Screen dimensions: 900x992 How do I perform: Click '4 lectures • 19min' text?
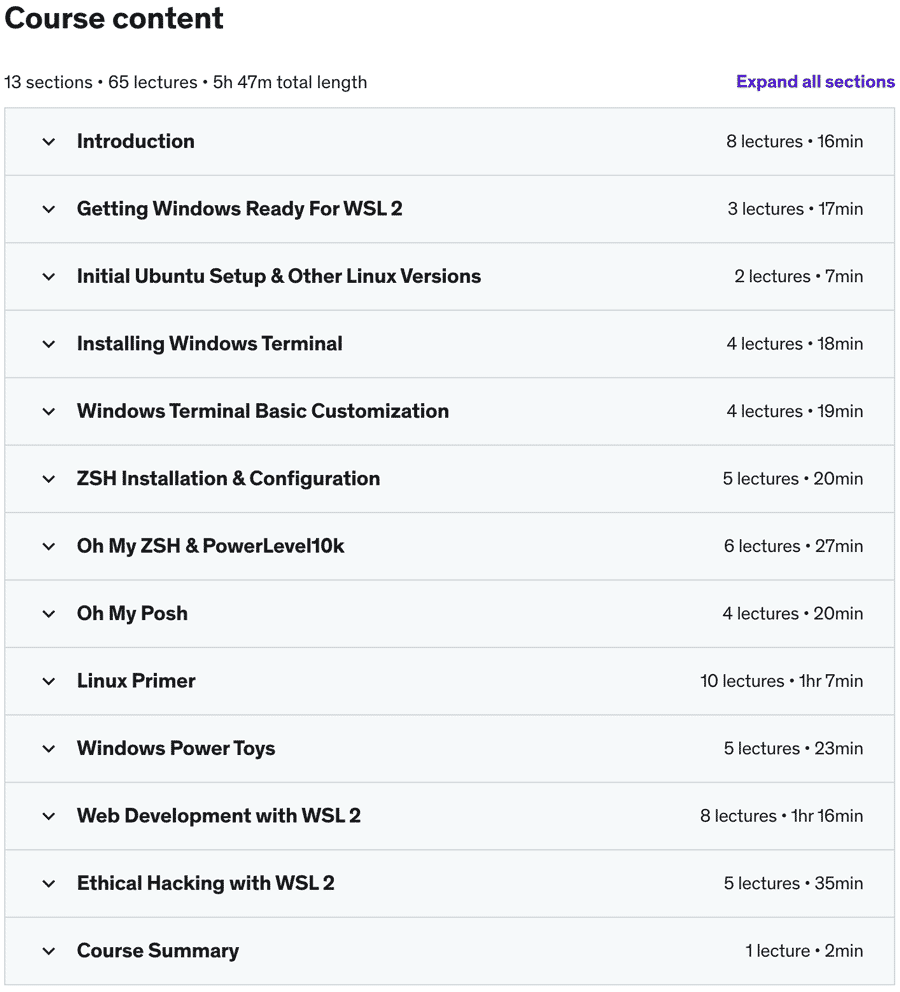point(794,412)
